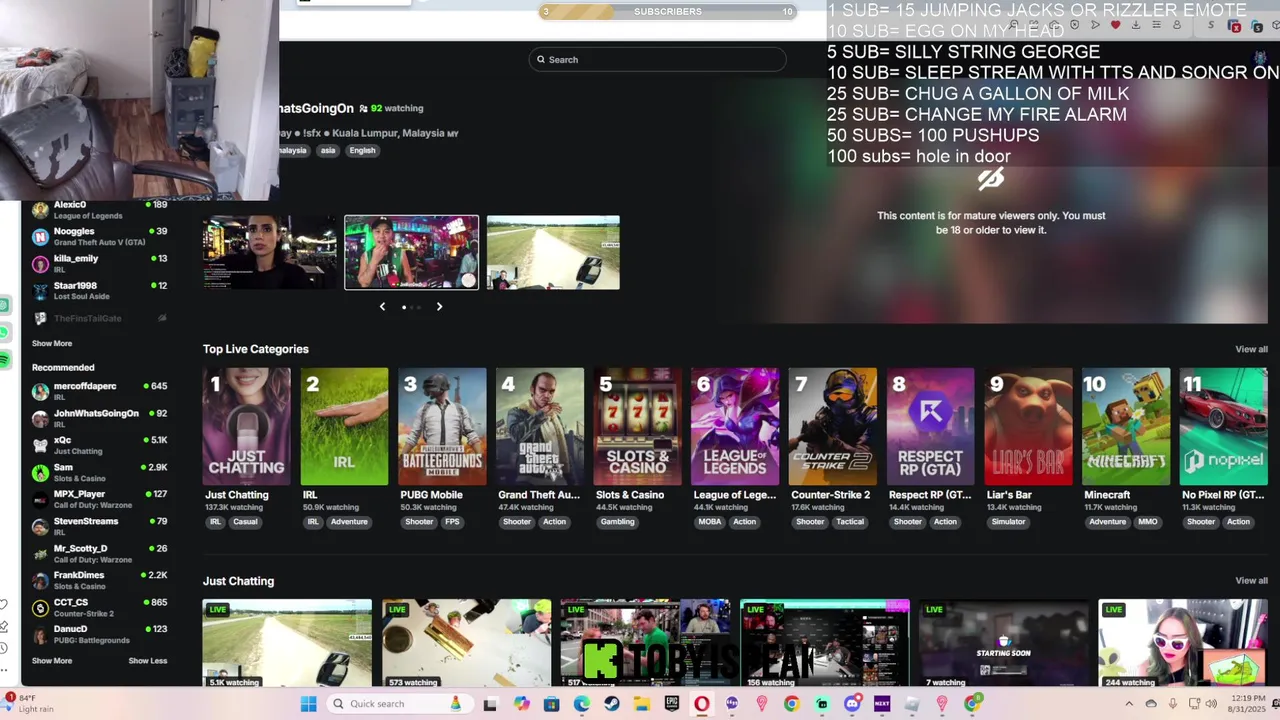Expand followed channels with Show More
This screenshot has height=720, width=1280.
coord(52,343)
